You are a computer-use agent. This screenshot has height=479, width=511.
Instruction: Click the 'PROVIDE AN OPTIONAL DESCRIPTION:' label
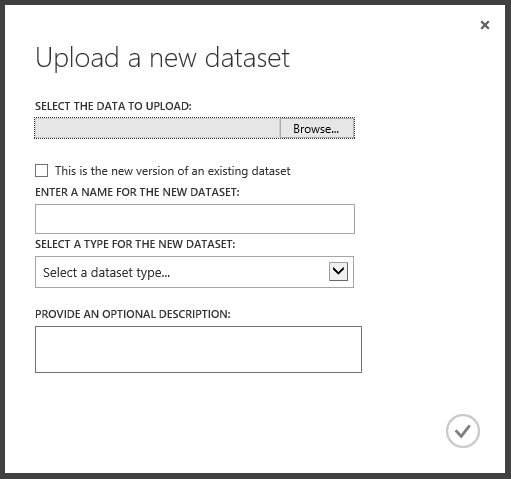click(133, 314)
